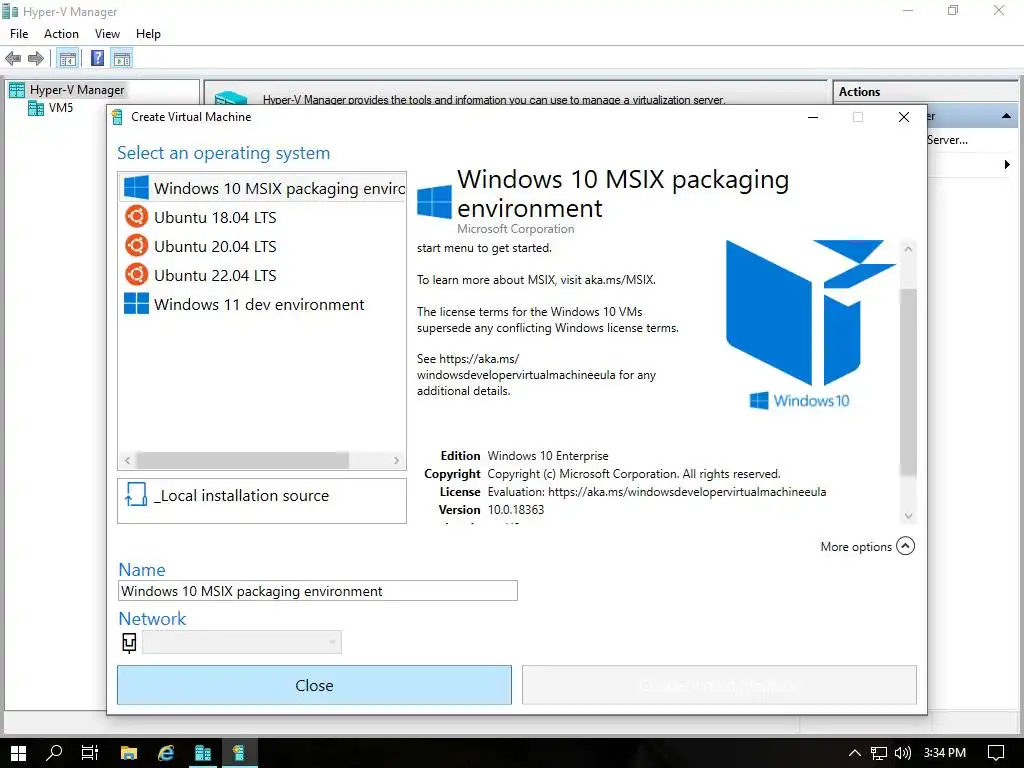
Task: Expand the Actions pane submenu arrow
Action: [1007, 165]
